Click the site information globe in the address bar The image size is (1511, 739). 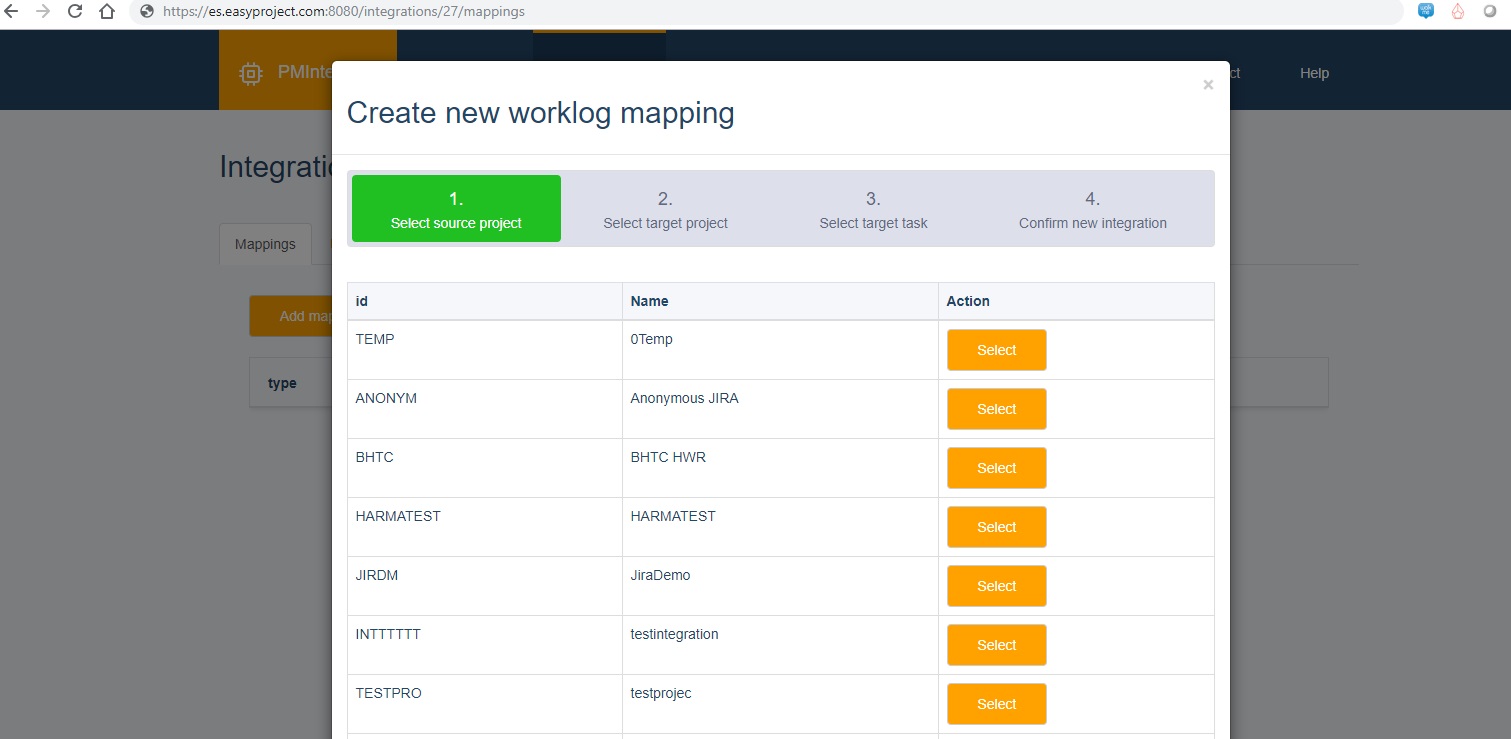click(148, 12)
